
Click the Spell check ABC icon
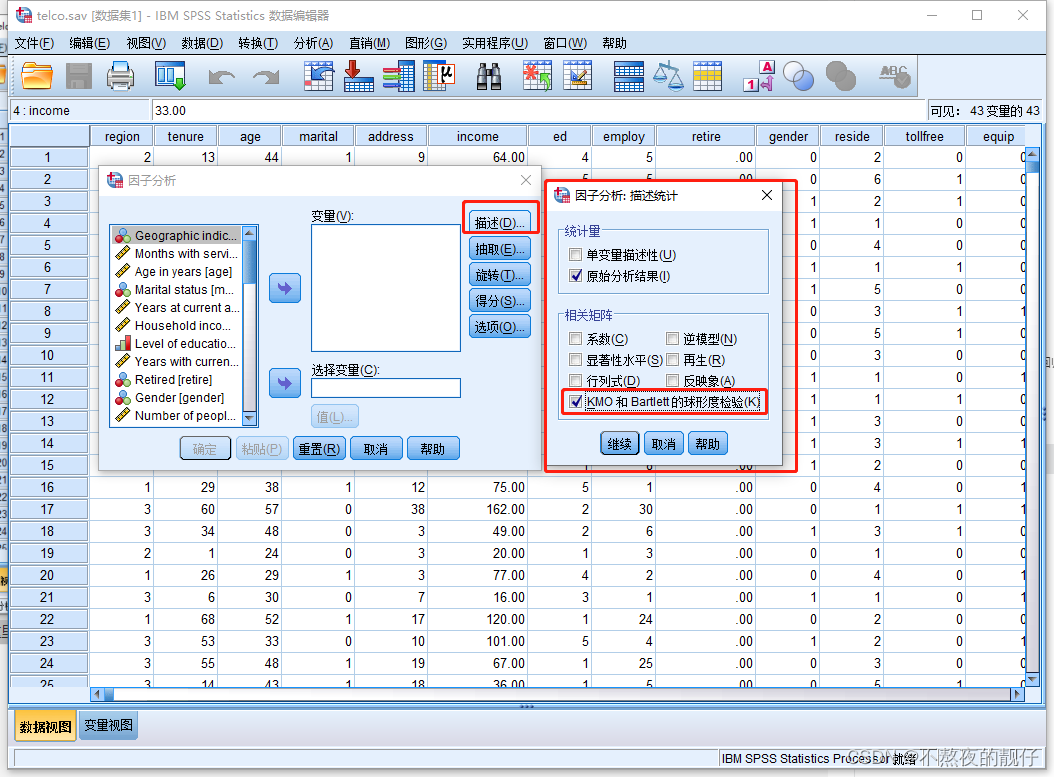(895, 76)
